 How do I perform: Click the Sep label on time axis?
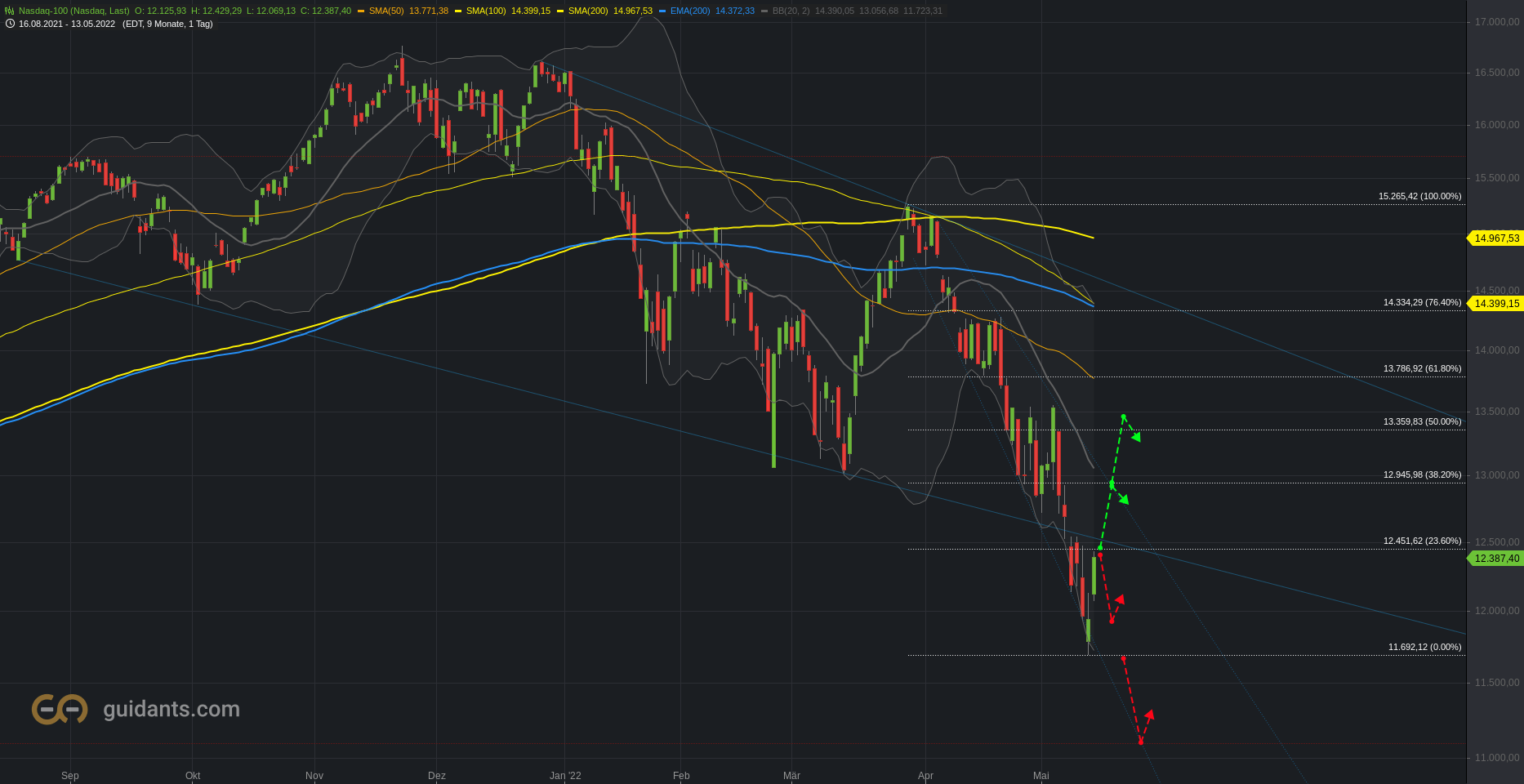[x=70, y=776]
